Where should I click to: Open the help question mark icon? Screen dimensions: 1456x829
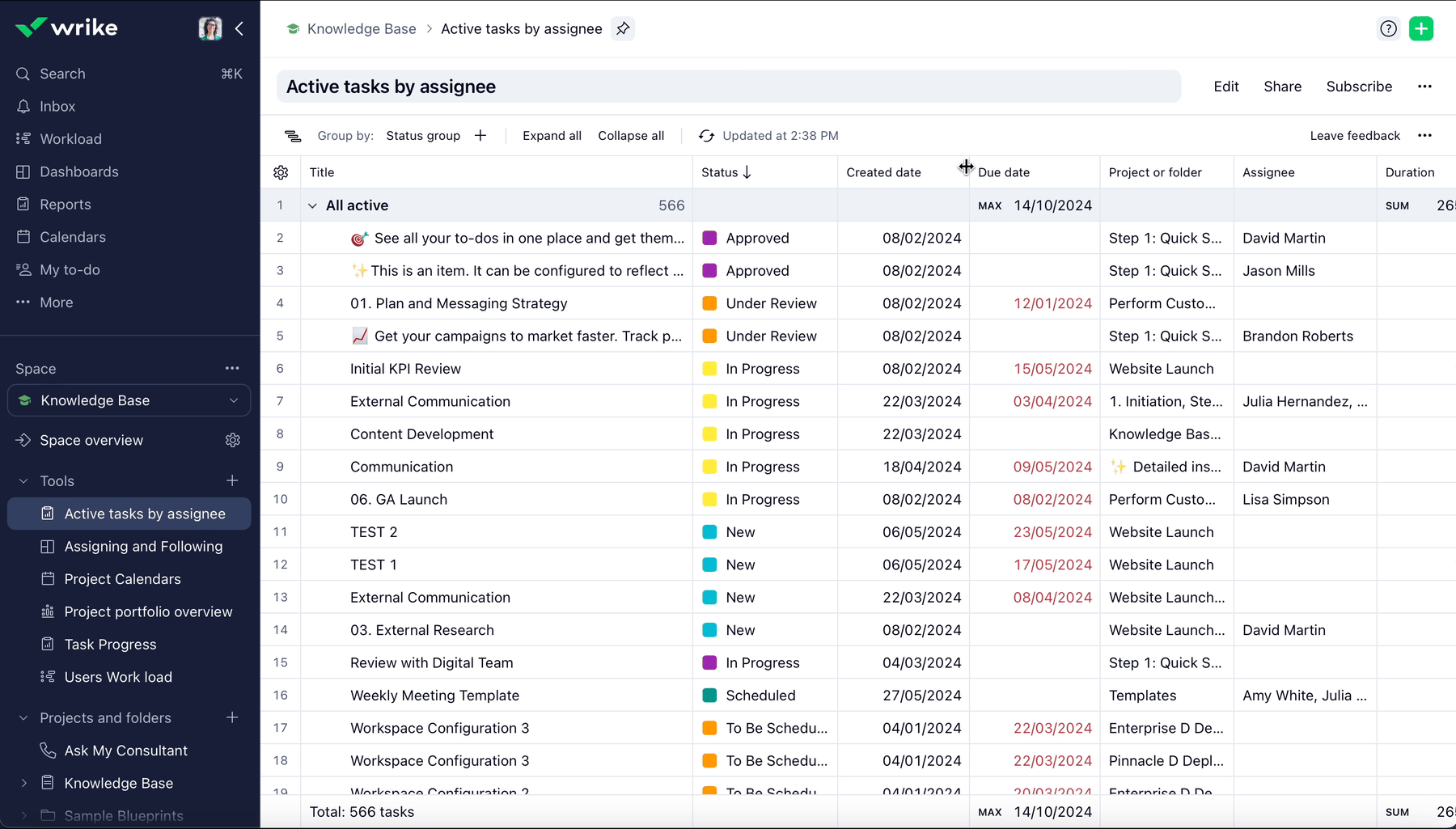1388,29
